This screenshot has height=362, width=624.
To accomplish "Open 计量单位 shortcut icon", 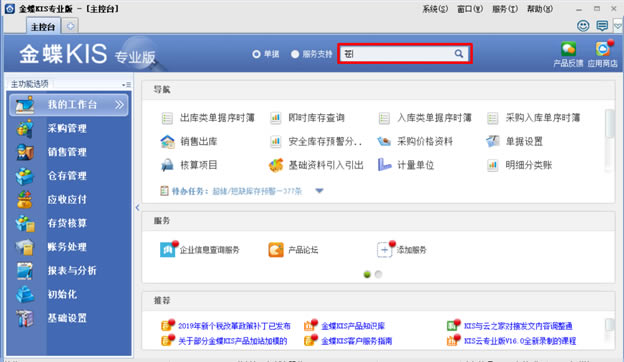I will 385,165.
